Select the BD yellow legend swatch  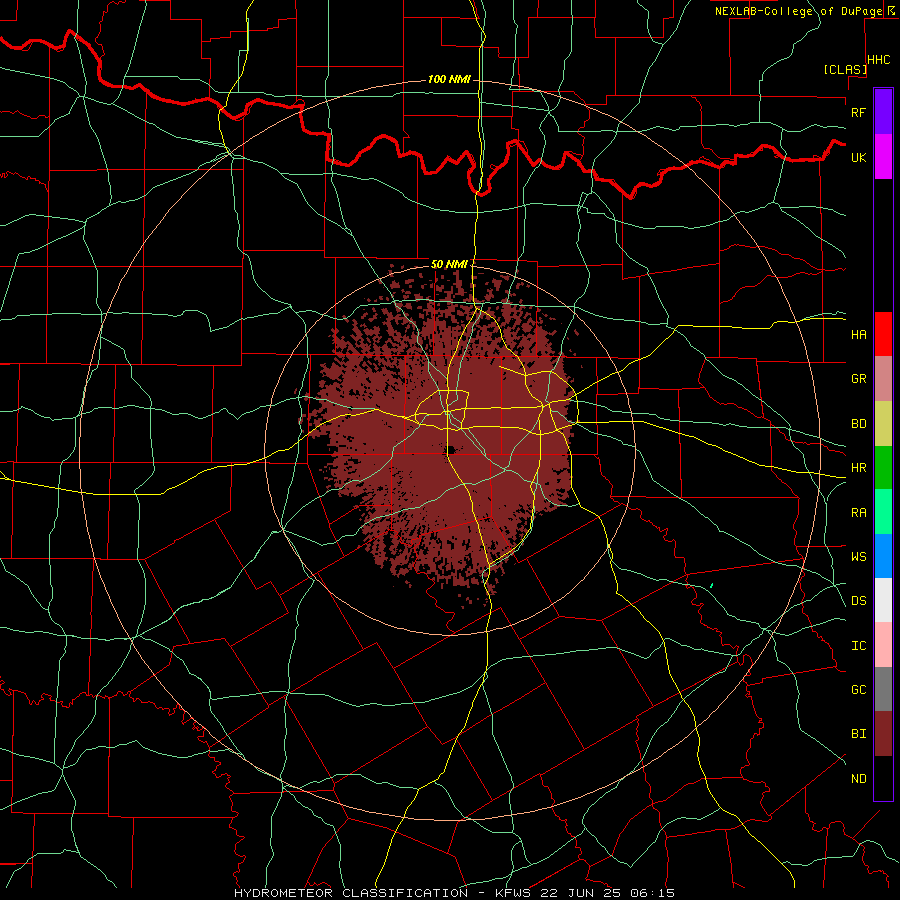click(883, 424)
